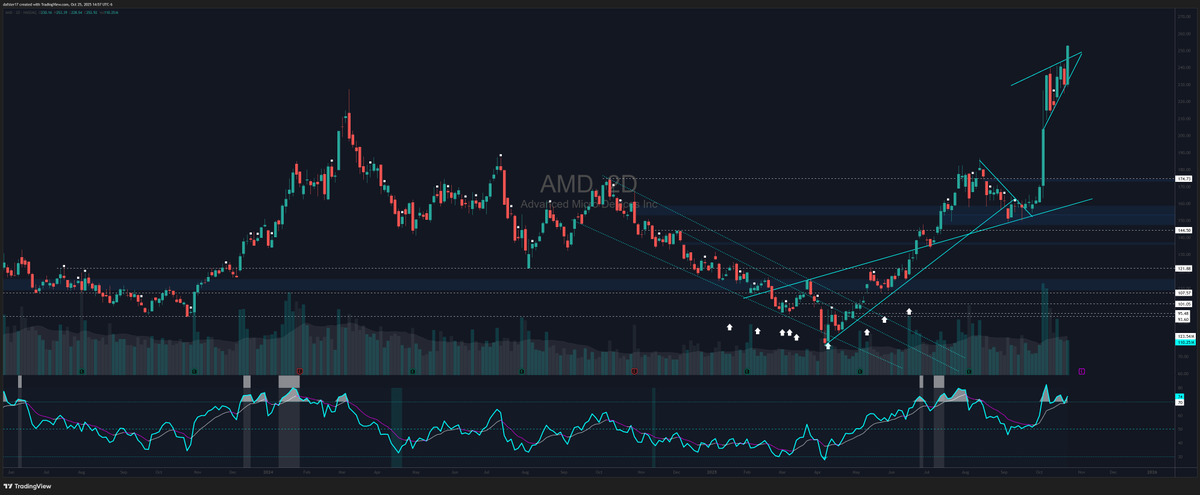Screen dimensions: 1200x495
Task: Select the tallest green breakout candle in October
Action: click(1043, 156)
